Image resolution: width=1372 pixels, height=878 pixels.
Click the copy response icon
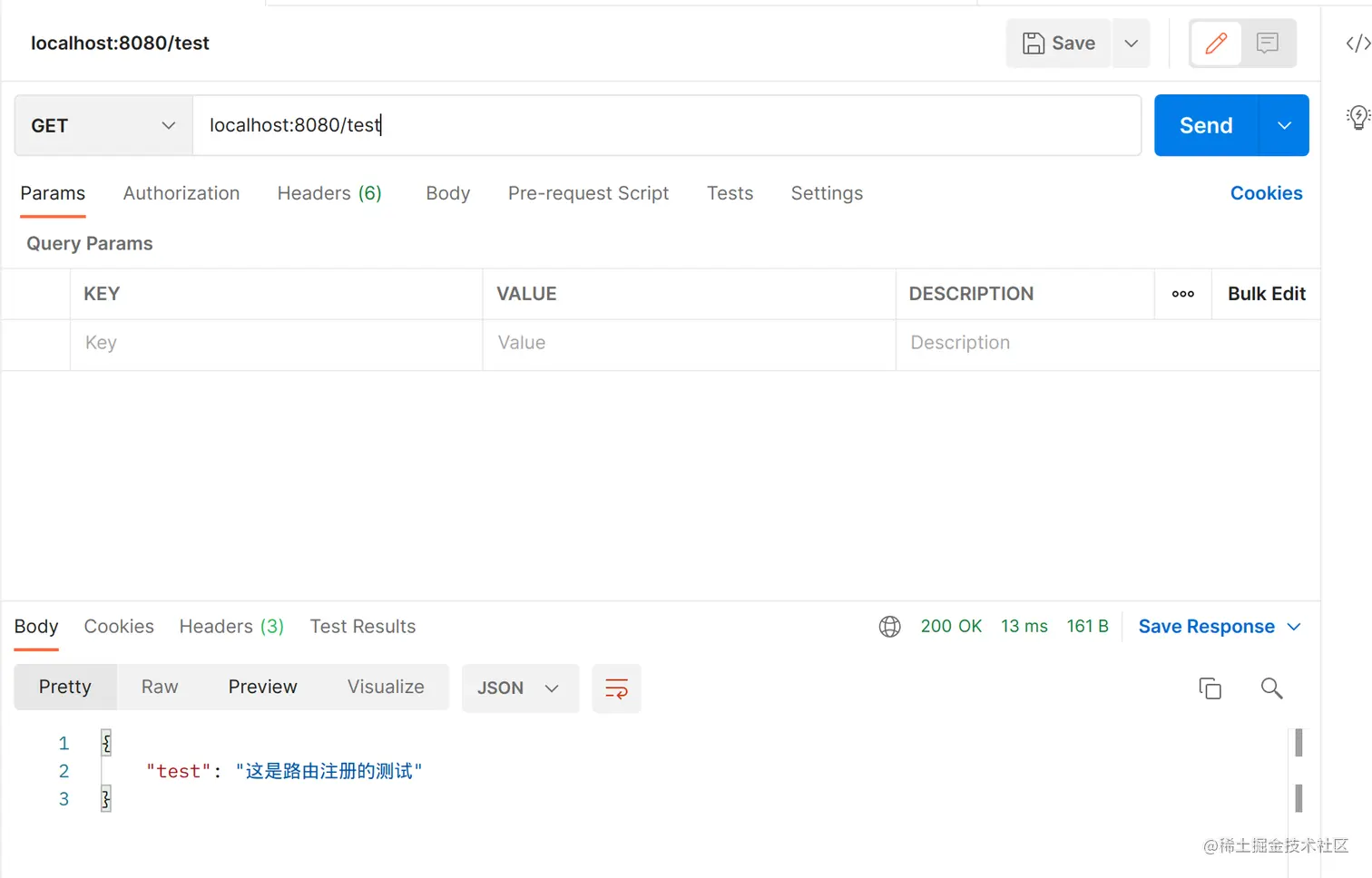(1210, 688)
